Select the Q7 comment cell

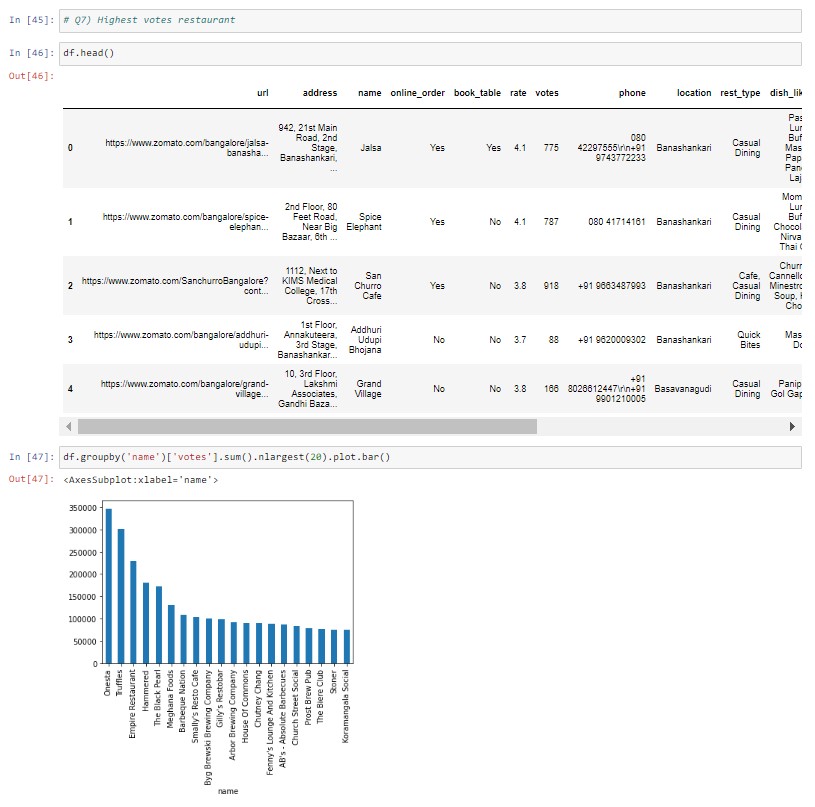200,19
